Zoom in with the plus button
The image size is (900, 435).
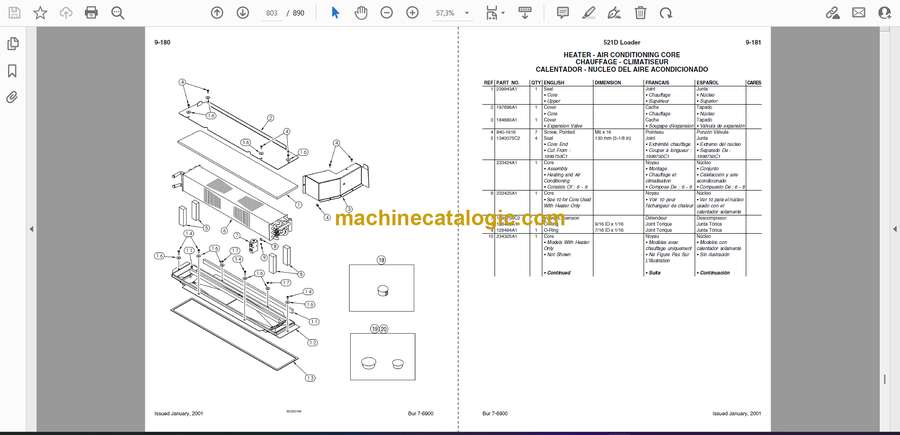(x=413, y=13)
